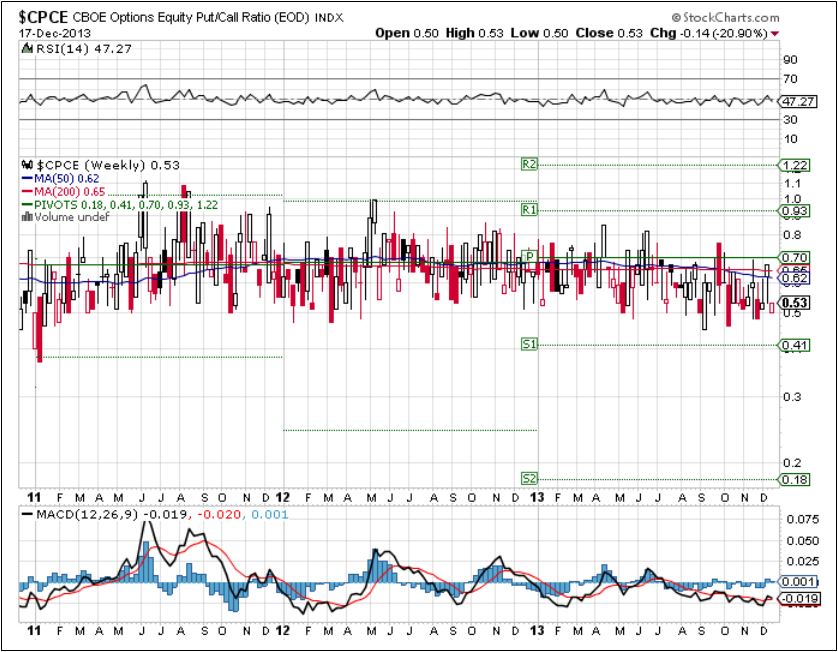Image resolution: width=838 pixels, height=652 pixels.
Task: Click the blue MA(50) line swatch in legend
Action: 27,178
